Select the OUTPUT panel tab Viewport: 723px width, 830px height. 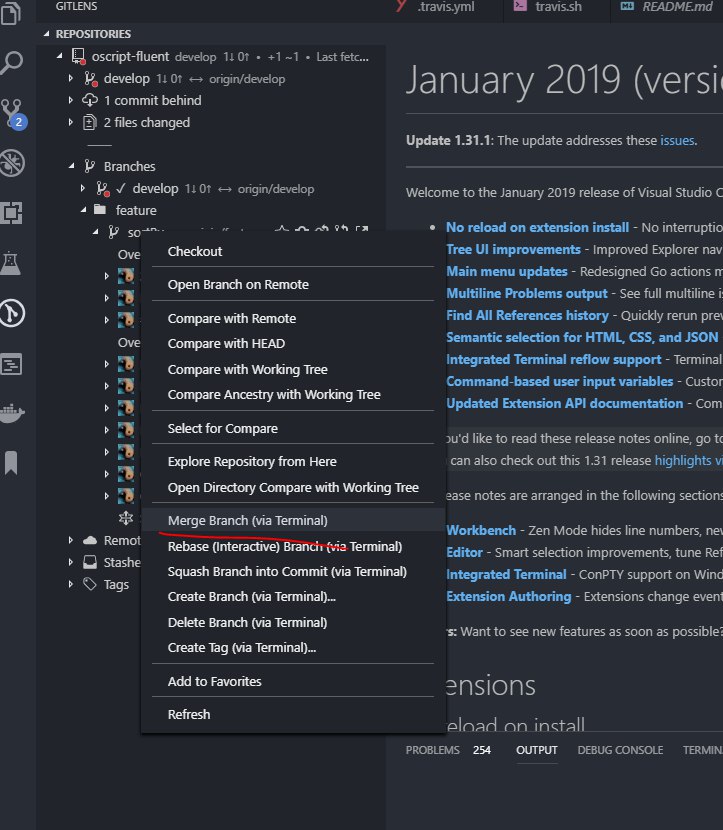click(x=537, y=750)
